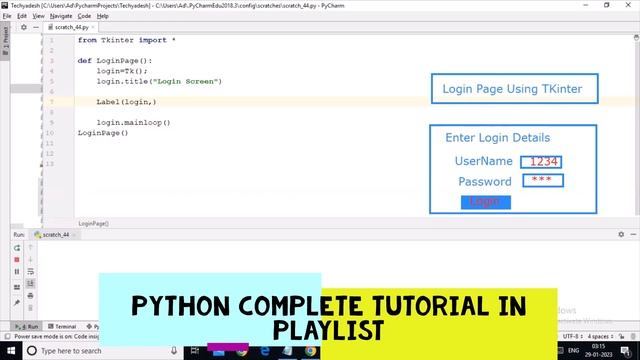Hide the Run panel with minus icon
Viewport: 640px width, 360px height.
click(x=633, y=234)
